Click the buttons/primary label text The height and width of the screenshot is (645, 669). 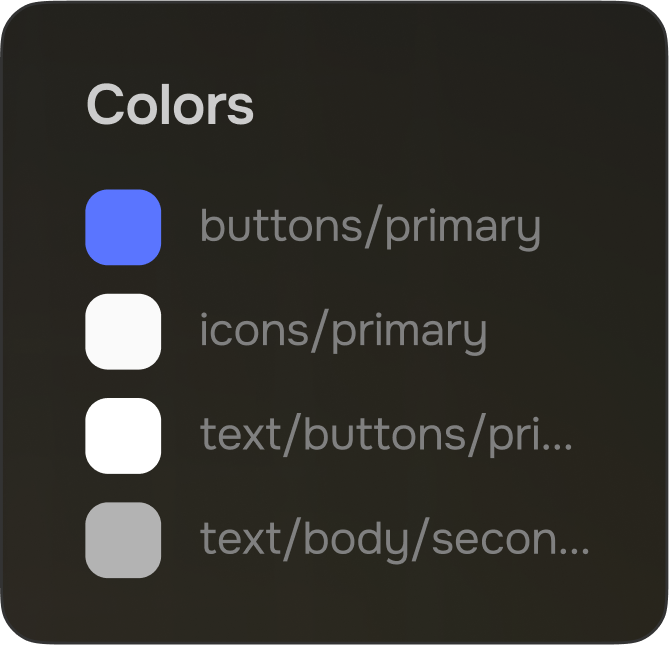(370, 227)
